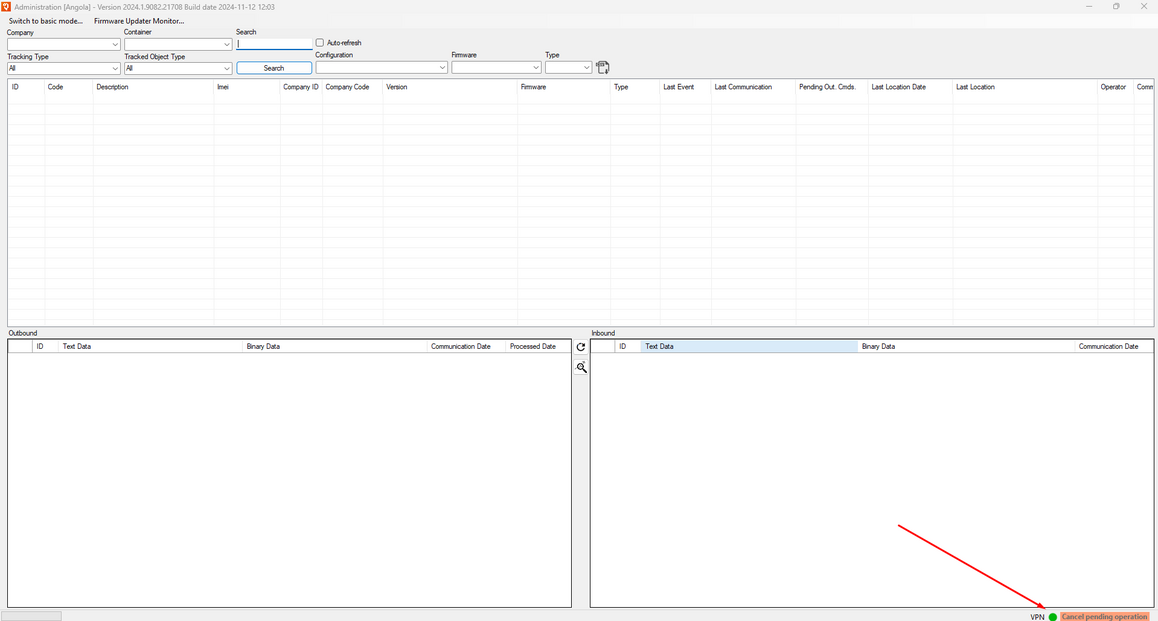Image resolution: width=1158 pixels, height=621 pixels.
Task: Open the Configuration dropdown
Action: 381,68
